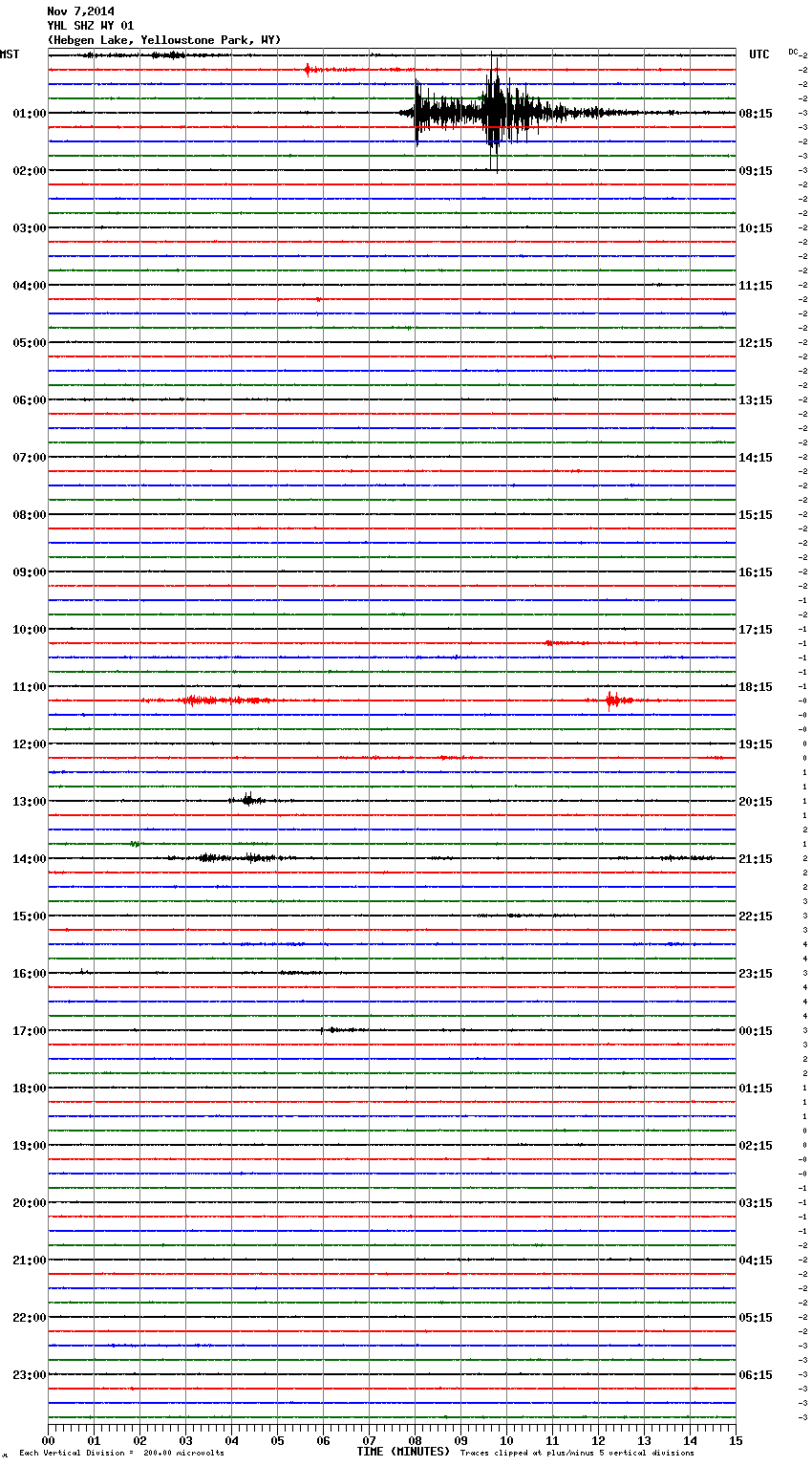Click the 06:15 UTC time label
The height and width of the screenshot is (1466, 812).
(x=756, y=1375)
